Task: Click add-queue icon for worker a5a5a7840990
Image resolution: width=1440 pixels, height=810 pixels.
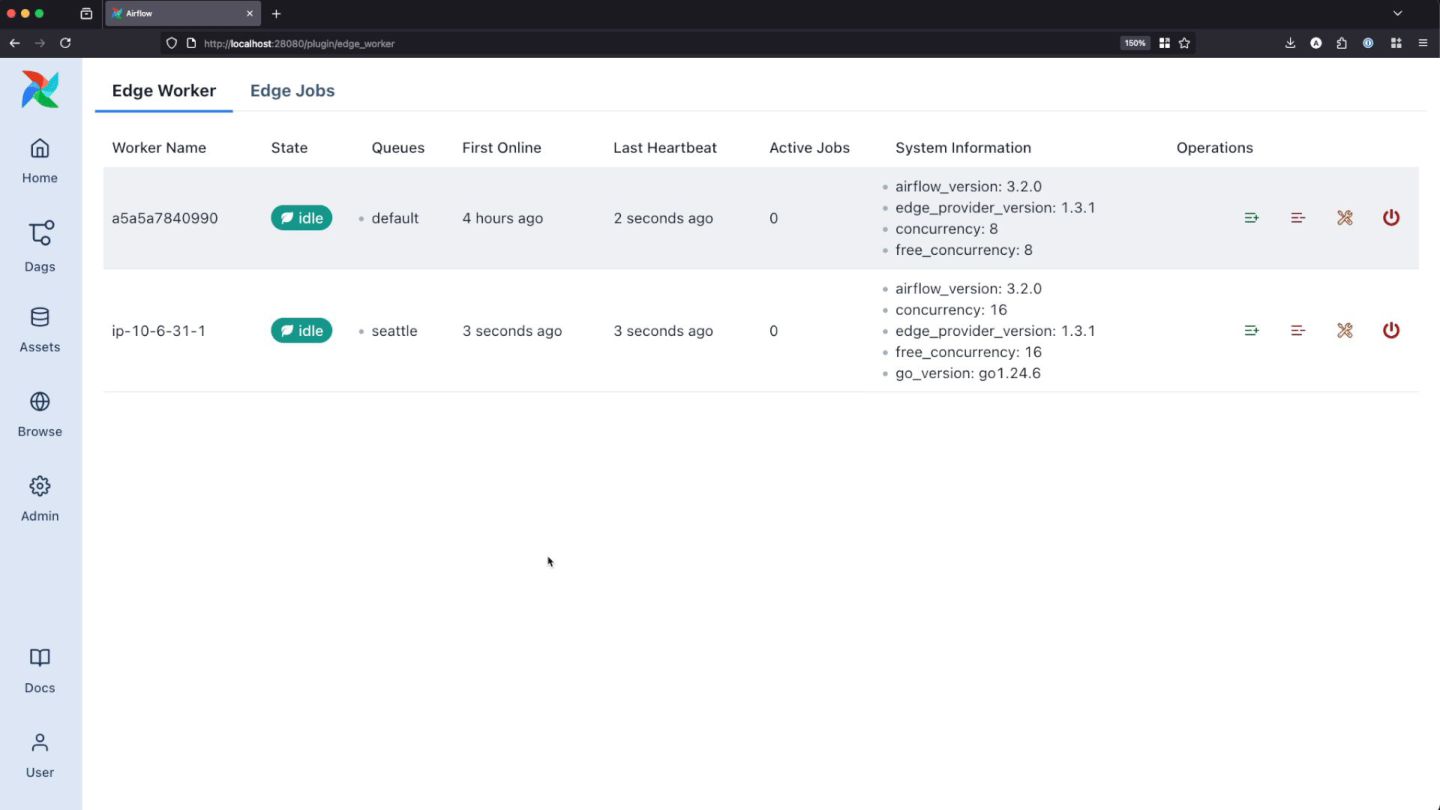Action: [1251, 218]
